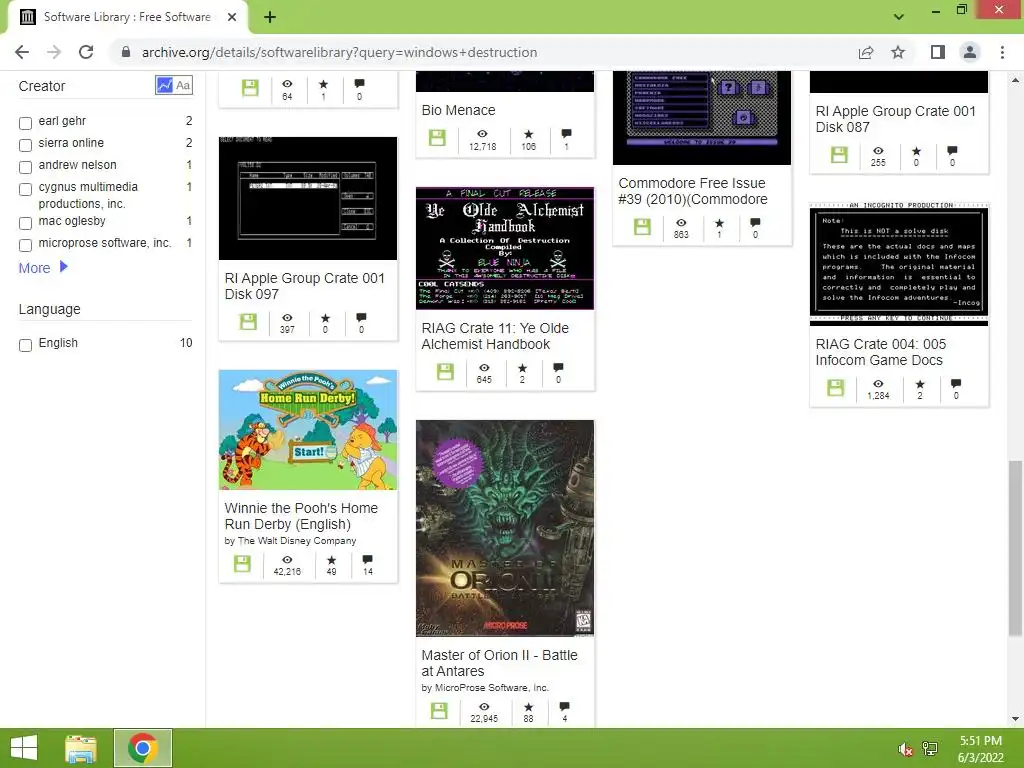Image resolution: width=1024 pixels, height=768 pixels.
Task: Open File Explorer from taskbar
Action: click(81, 748)
